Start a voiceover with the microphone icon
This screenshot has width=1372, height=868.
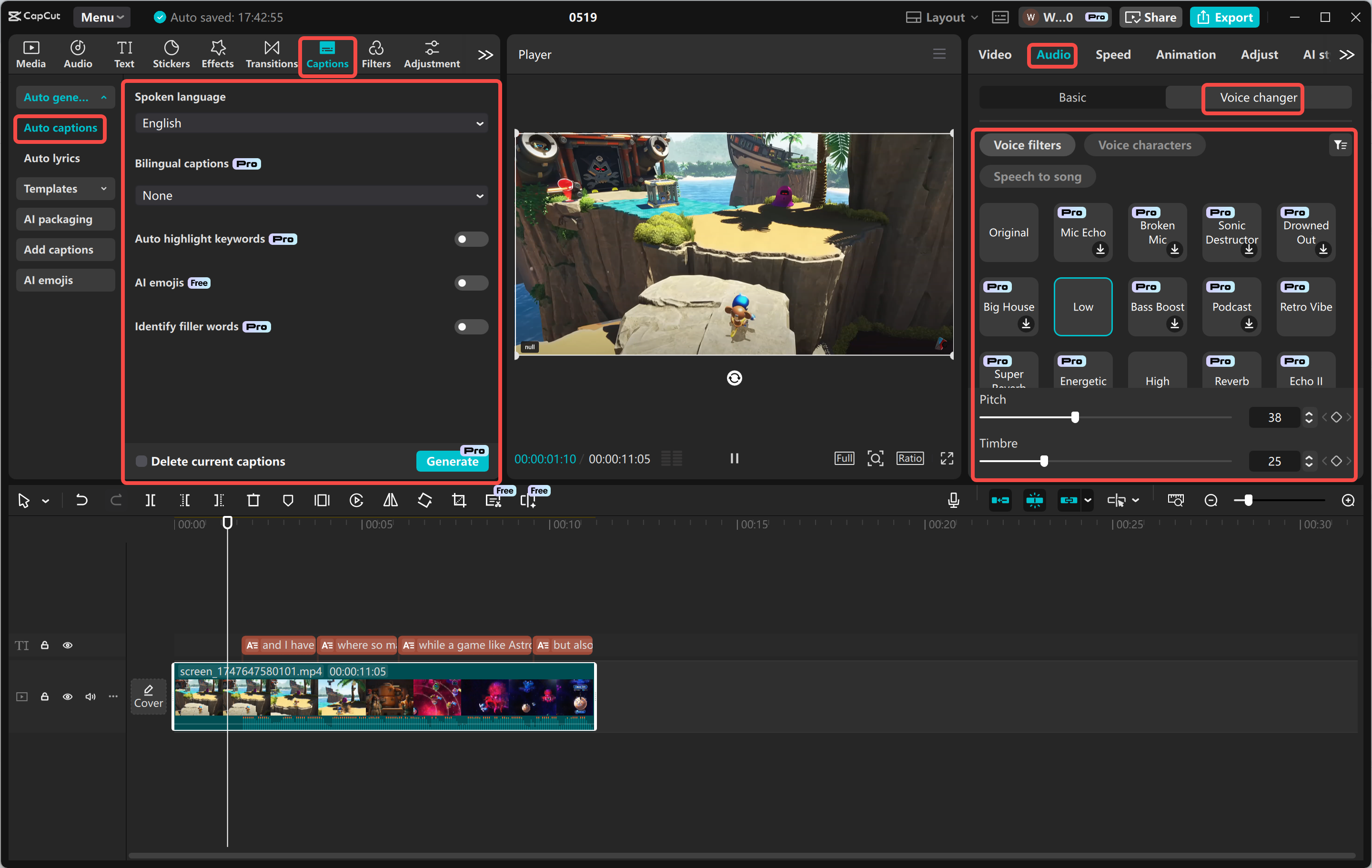click(953, 500)
